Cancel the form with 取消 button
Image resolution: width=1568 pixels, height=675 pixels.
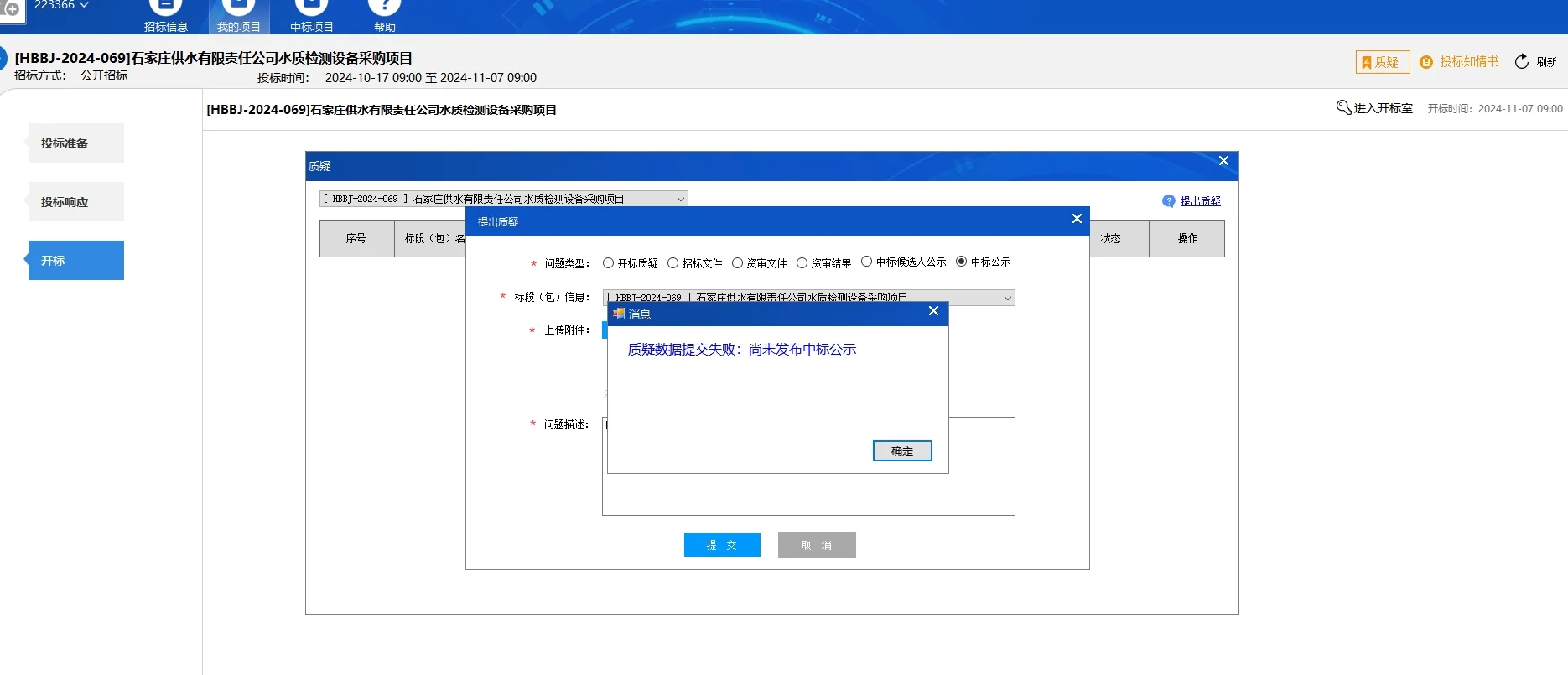point(817,545)
